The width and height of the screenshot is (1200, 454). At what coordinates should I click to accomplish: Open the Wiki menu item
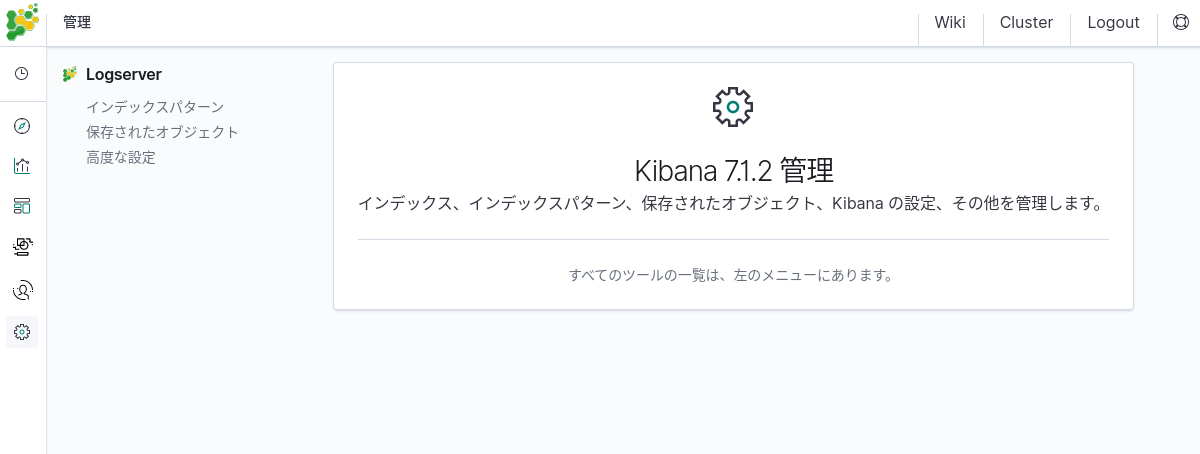(x=950, y=23)
